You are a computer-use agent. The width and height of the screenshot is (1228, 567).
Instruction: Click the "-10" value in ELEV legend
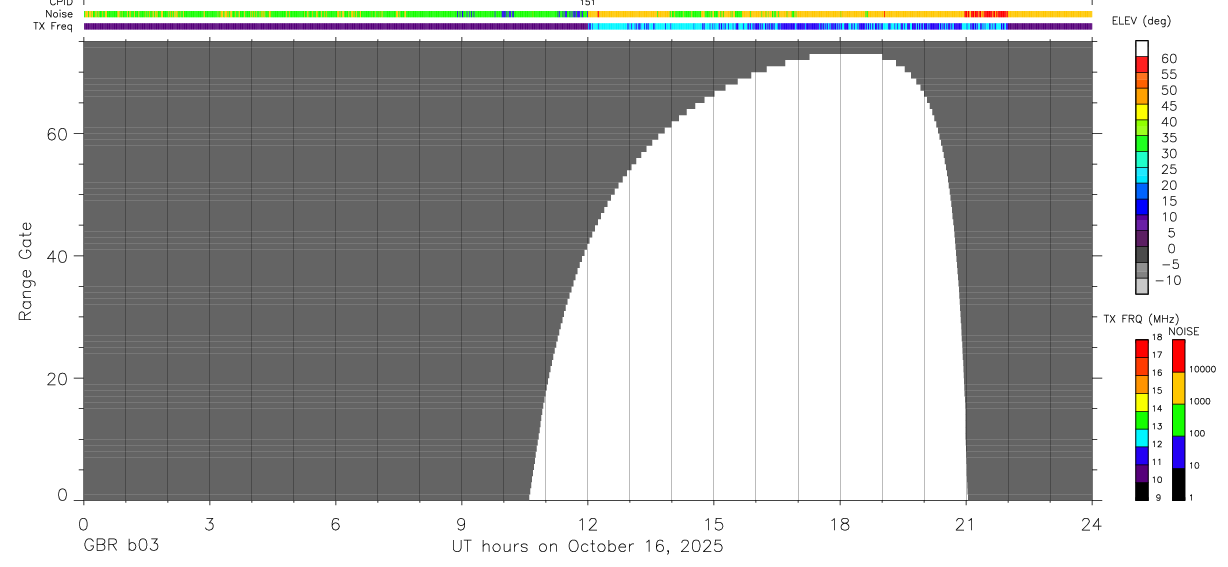click(1166, 281)
